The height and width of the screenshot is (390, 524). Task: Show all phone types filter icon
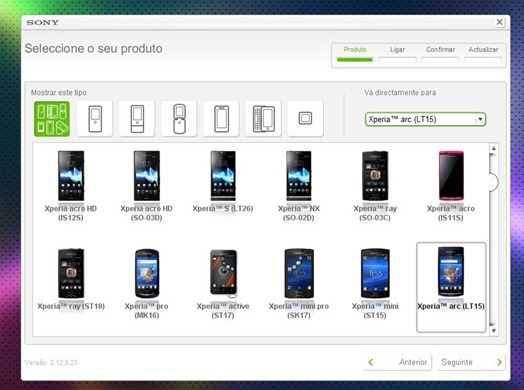coord(52,119)
